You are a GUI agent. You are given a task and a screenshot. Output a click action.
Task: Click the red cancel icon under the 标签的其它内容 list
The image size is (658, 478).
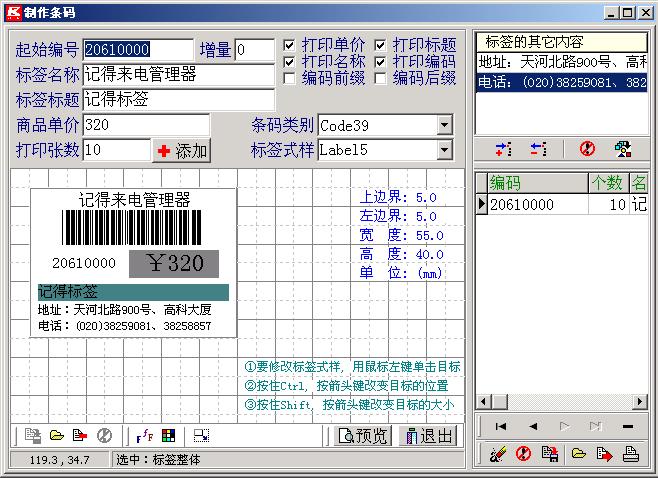pyautogui.click(x=587, y=149)
